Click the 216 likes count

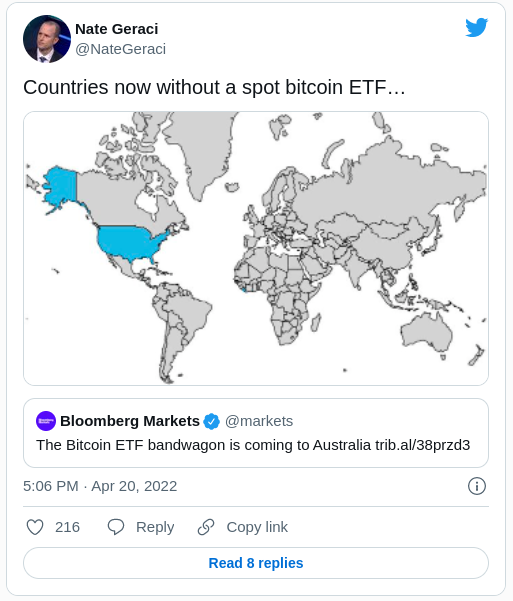[67, 527]
